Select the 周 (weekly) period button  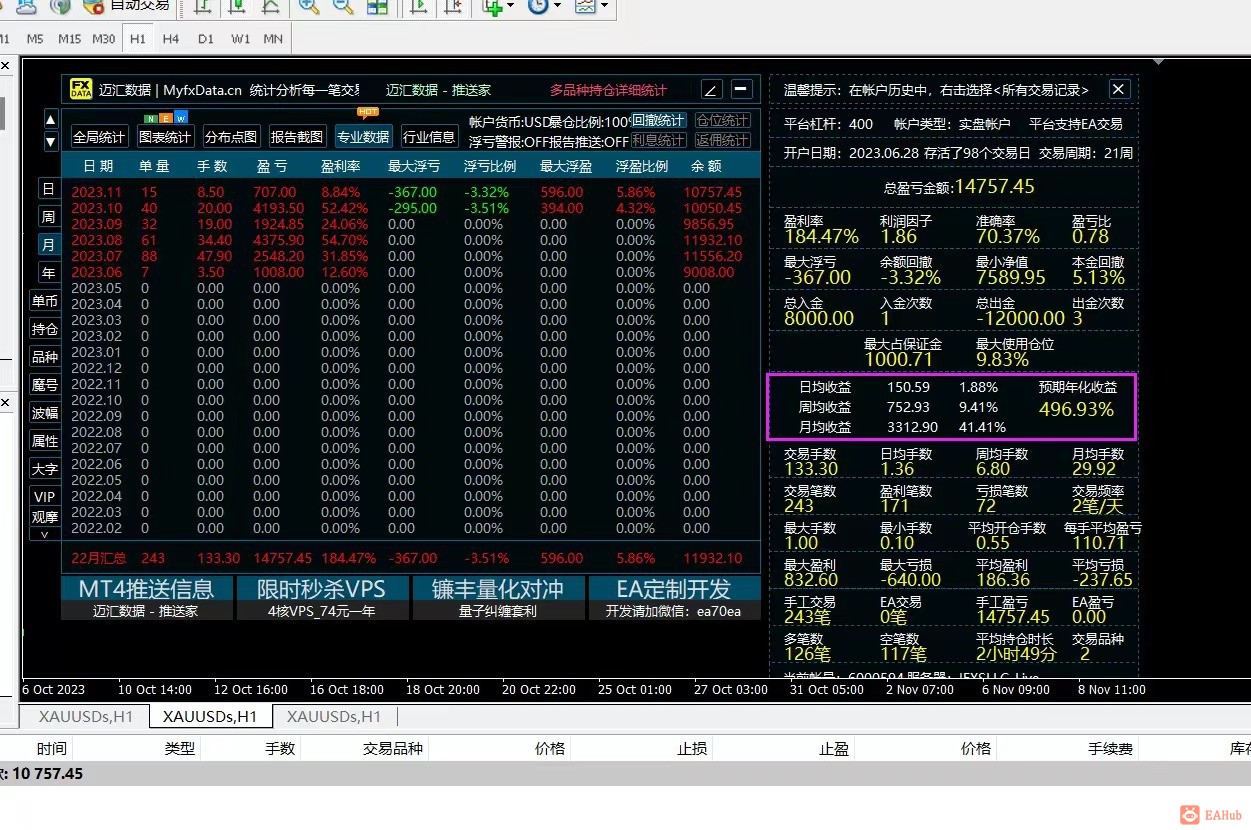click(48, 217)
